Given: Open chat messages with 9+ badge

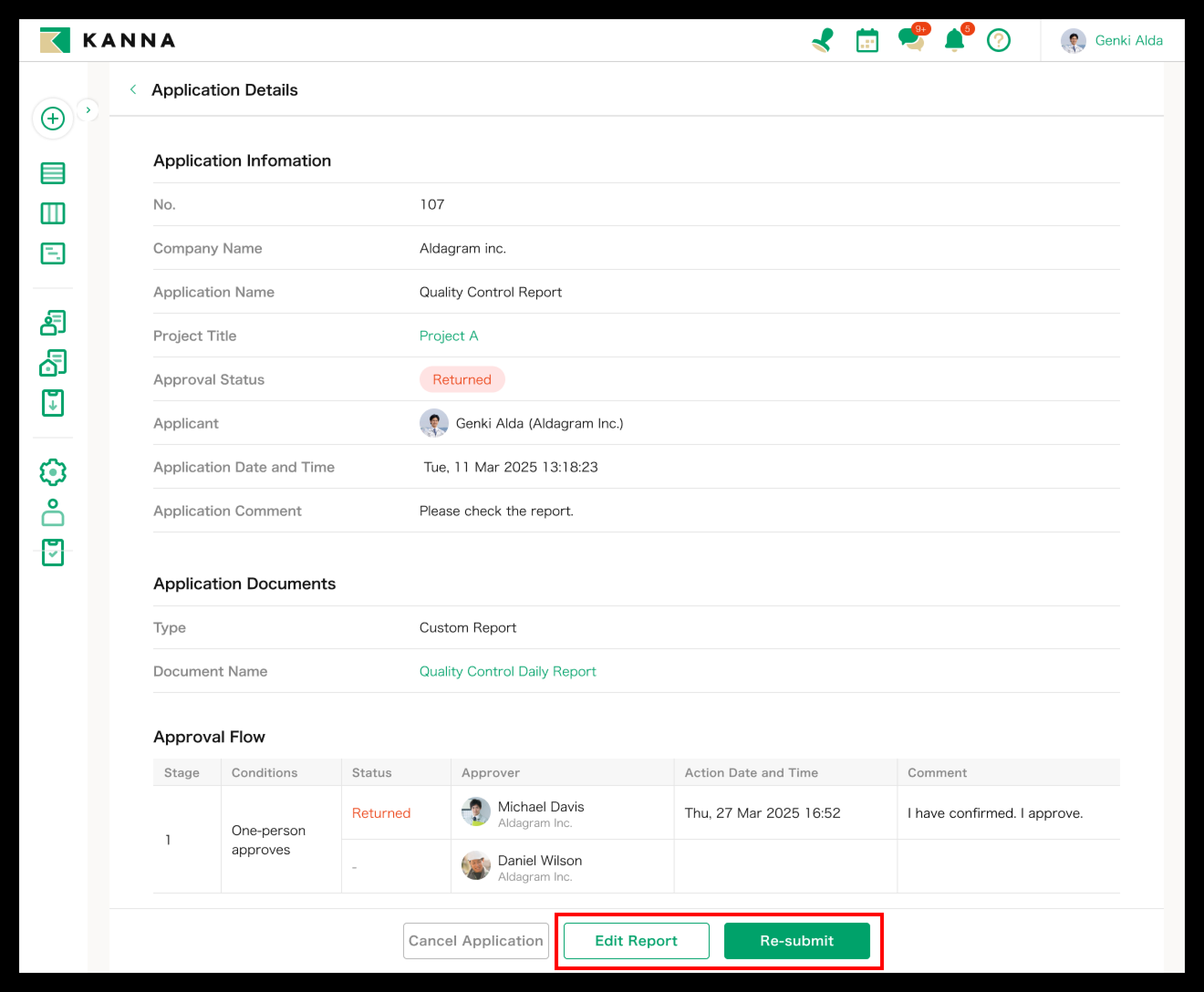Looking at the screenshot, I should pos(911,41).
